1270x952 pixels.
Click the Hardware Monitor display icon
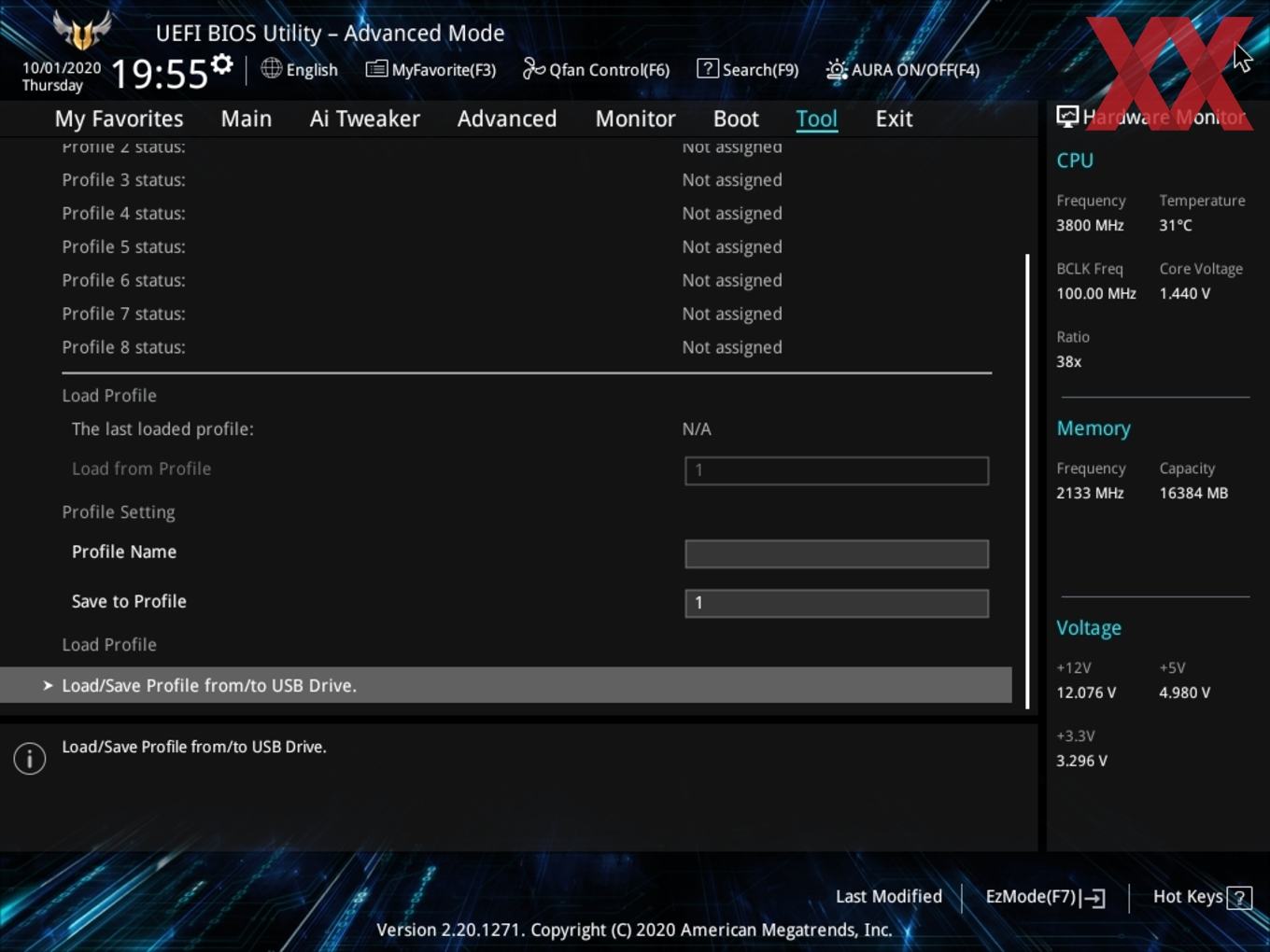coord(1067,116)
